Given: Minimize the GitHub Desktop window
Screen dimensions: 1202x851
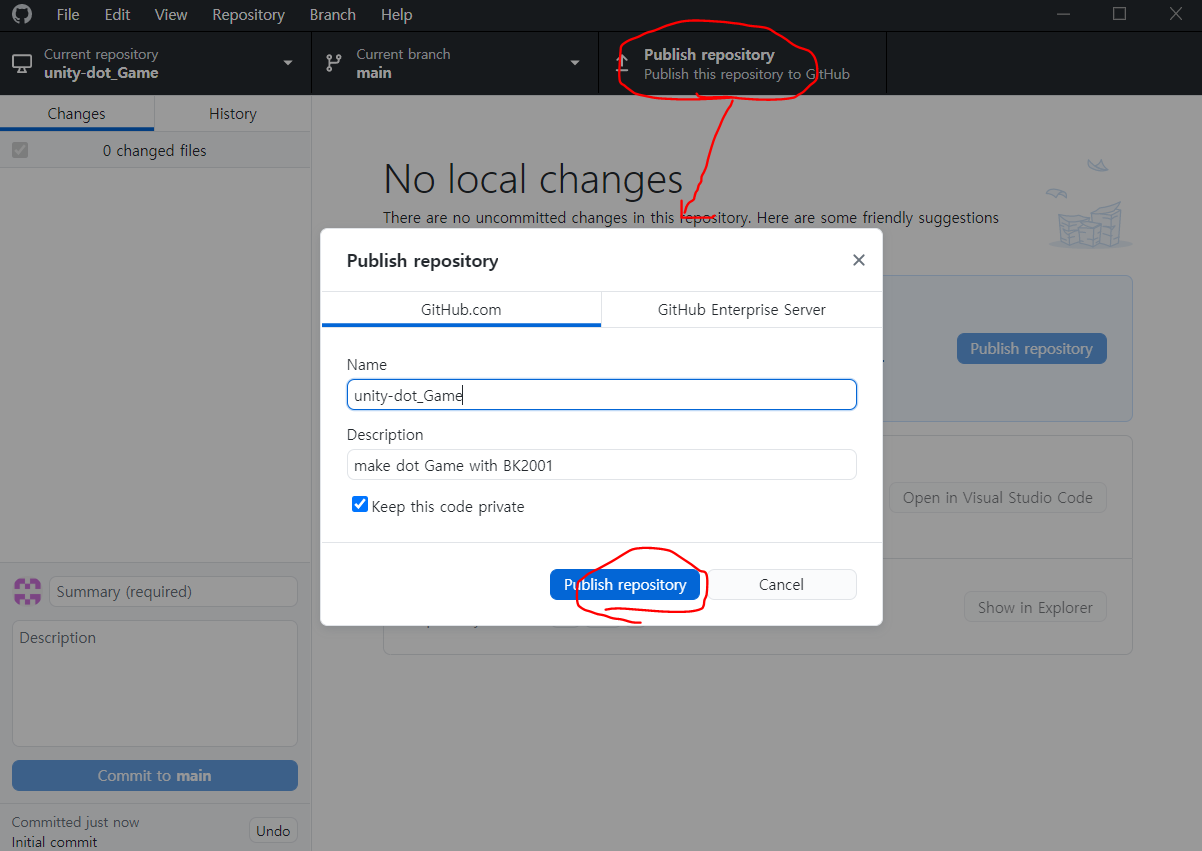Looking at the screenshot, I should (x=1064, y=14).
